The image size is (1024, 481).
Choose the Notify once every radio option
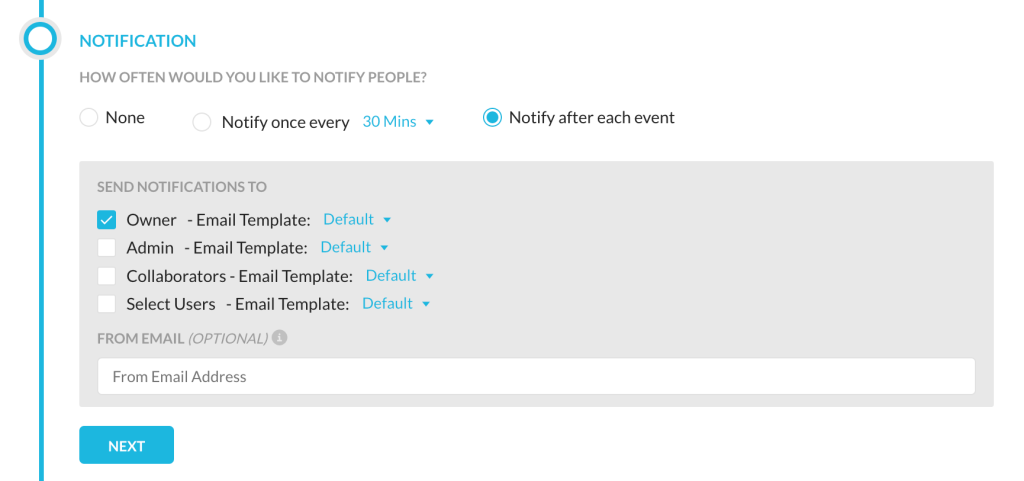tap(202, 122)
